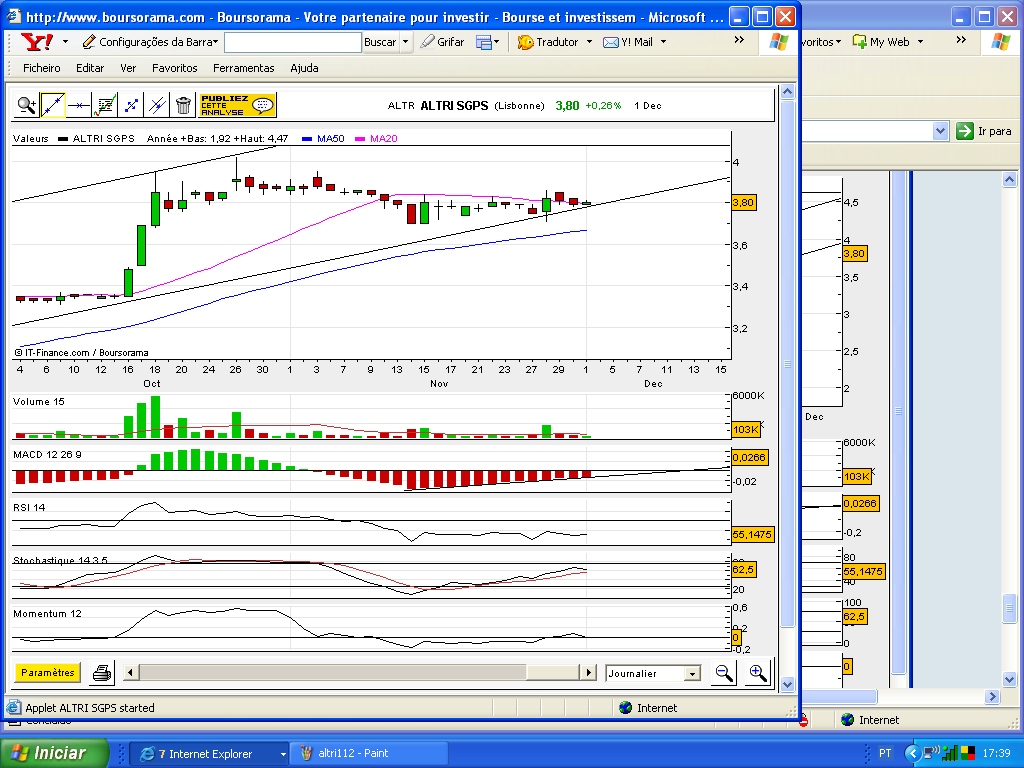Select the zoom magnifier tool
Screen dimensions: 1024x768
click(27, 105)
